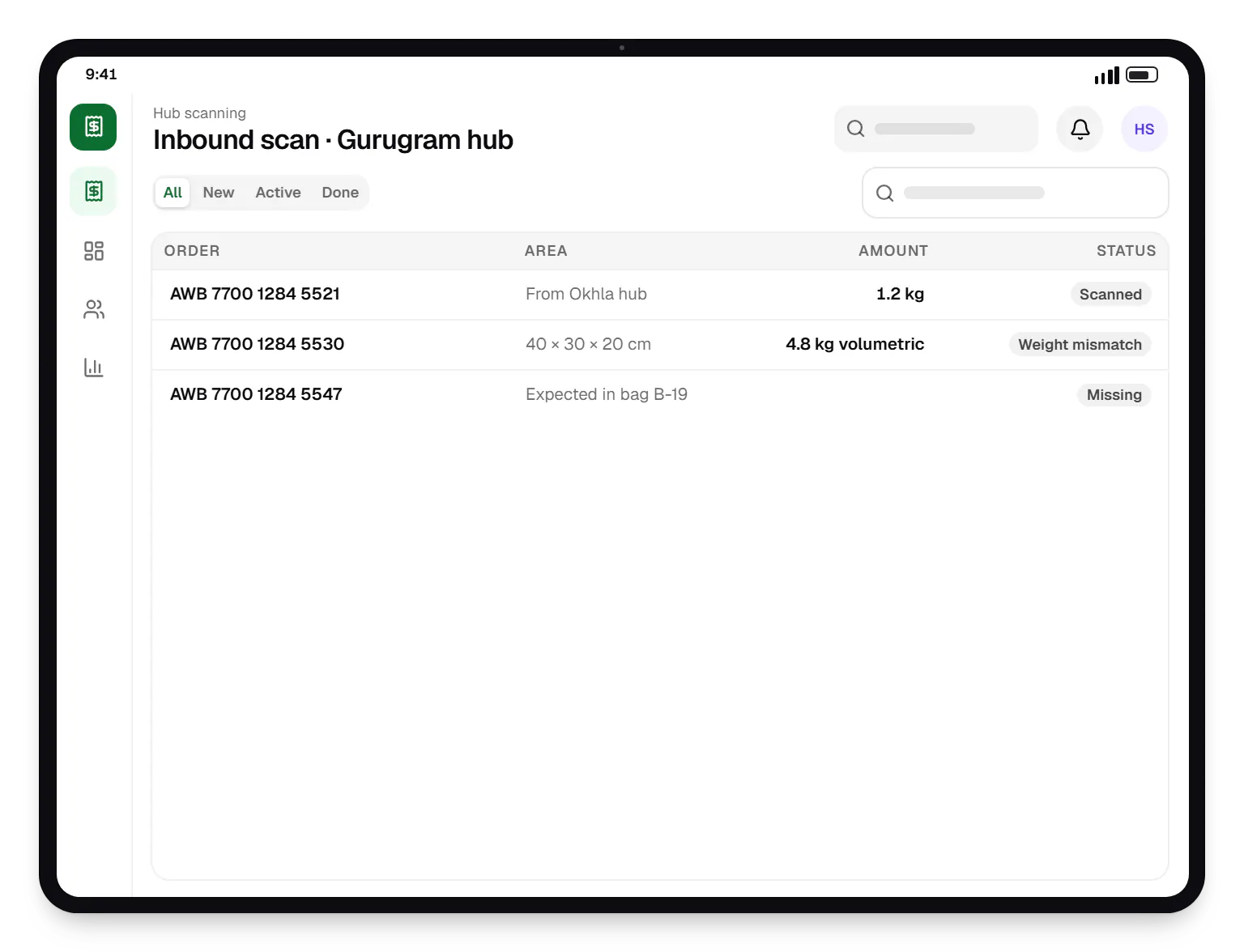
Task: Select the All tab
Action: pos(173,193)
